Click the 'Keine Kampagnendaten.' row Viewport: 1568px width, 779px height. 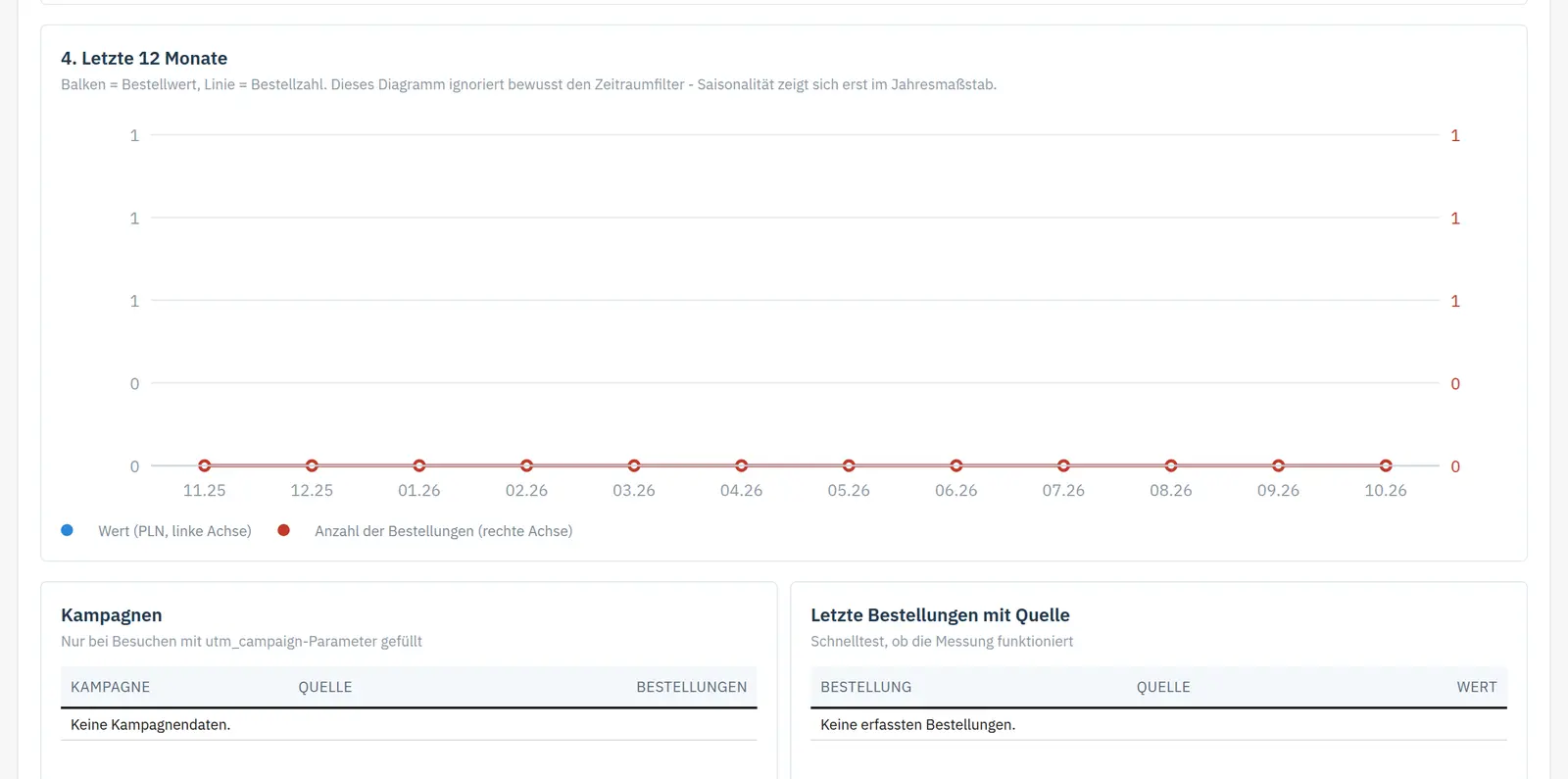[x=409, y=724]
